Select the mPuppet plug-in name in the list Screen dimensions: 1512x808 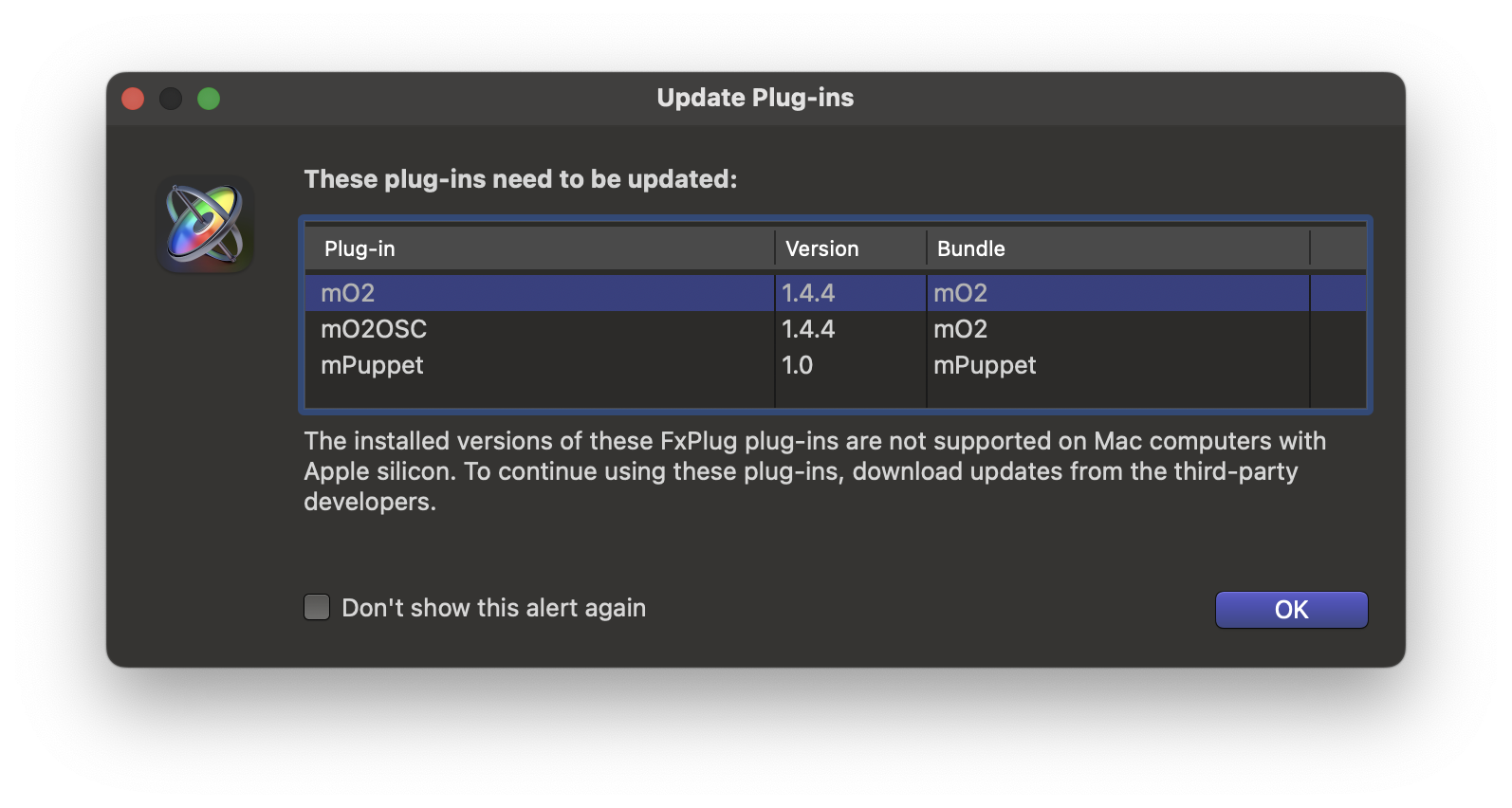(372, 365)
